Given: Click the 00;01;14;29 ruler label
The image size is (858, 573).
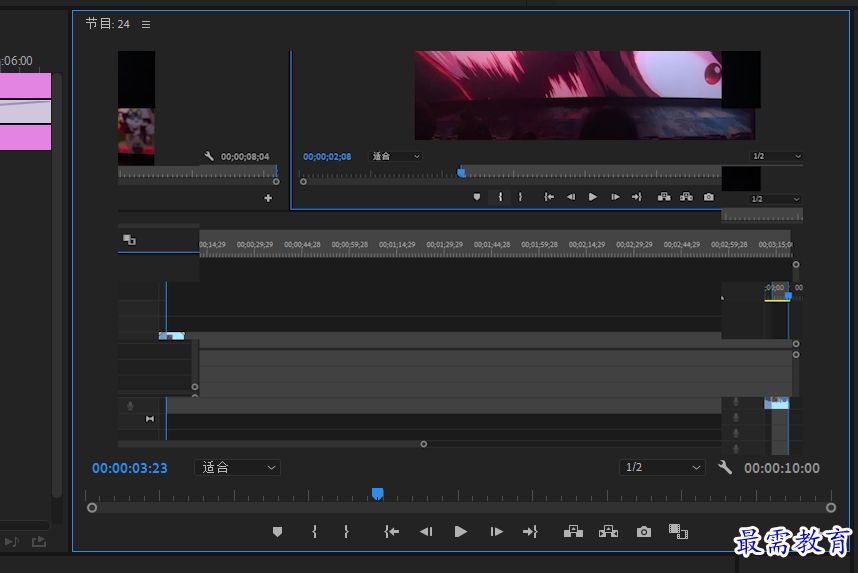Looking at the screenshot, I should click(397, 245).
